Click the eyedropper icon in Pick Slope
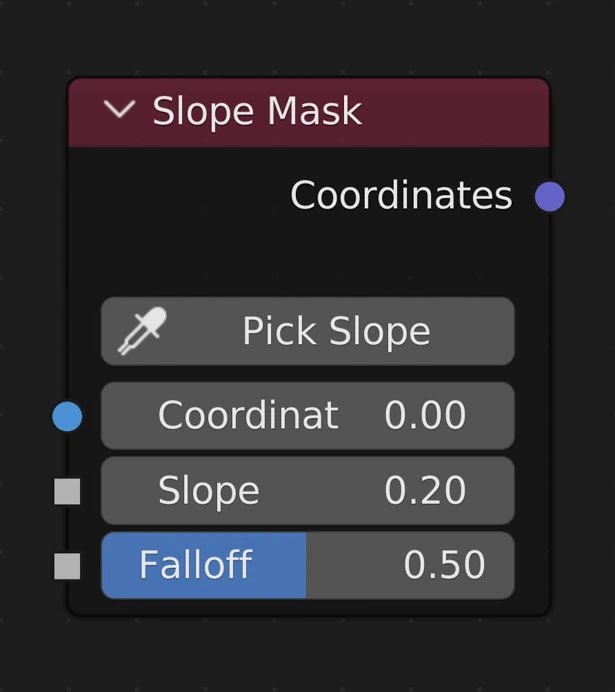Image resolution: width=615 pixels, height=692 pixels. pos(142,331)
